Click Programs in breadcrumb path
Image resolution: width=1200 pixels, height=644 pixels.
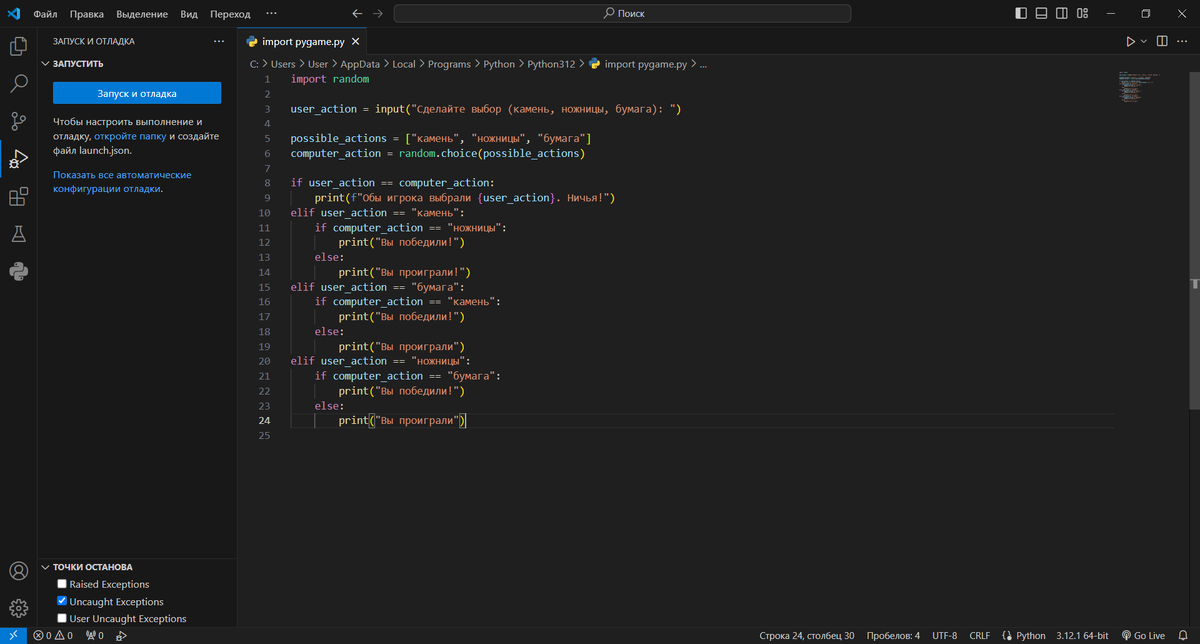(449, 63)
